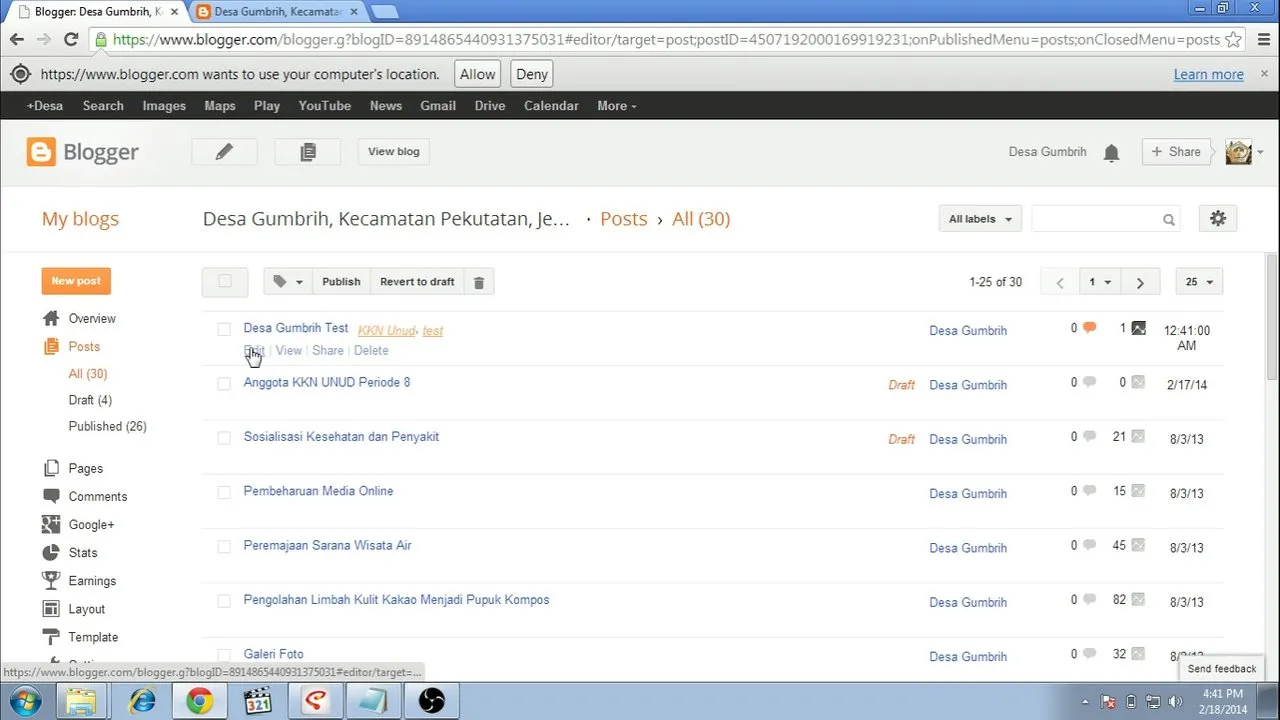Viewport: 1280px width, 720px height.
Task: Click the user profile avatar
Action: click(1238, 152)
